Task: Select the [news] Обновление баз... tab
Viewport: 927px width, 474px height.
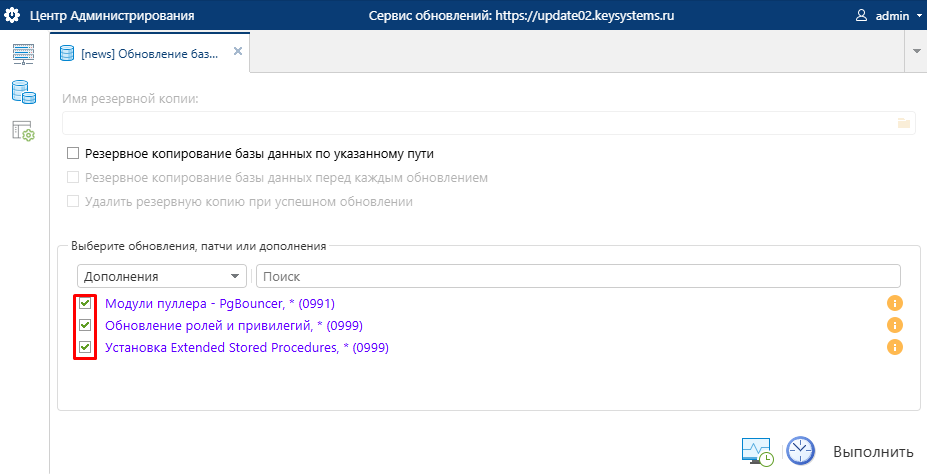Action: click(150, 53)
